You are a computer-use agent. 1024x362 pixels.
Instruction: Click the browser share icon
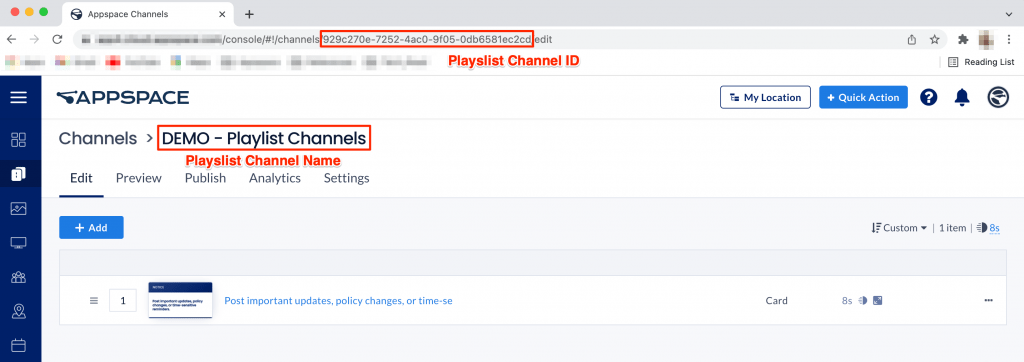(912, 39)
